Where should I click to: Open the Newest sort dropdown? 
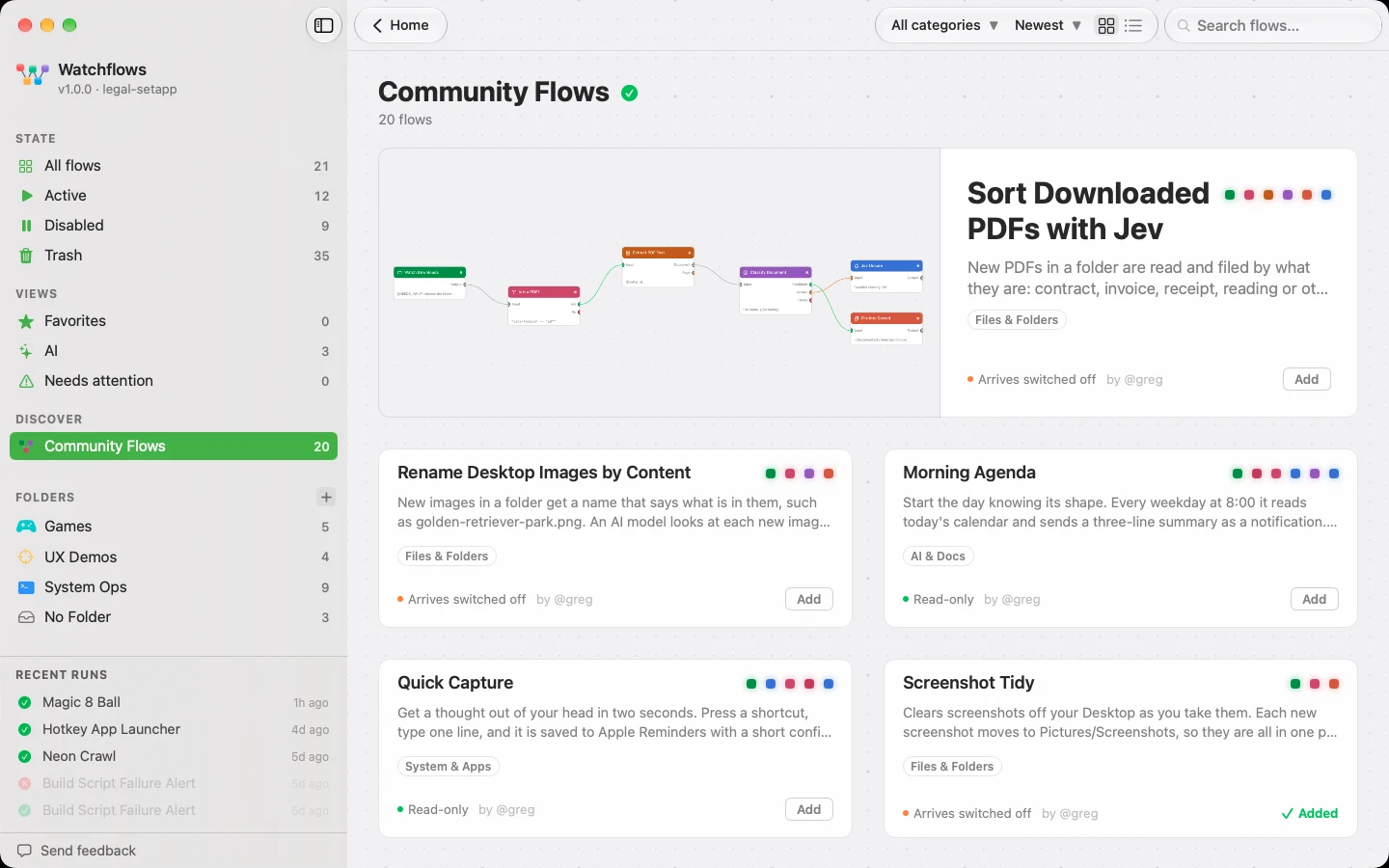click(x=1048, y=25)
